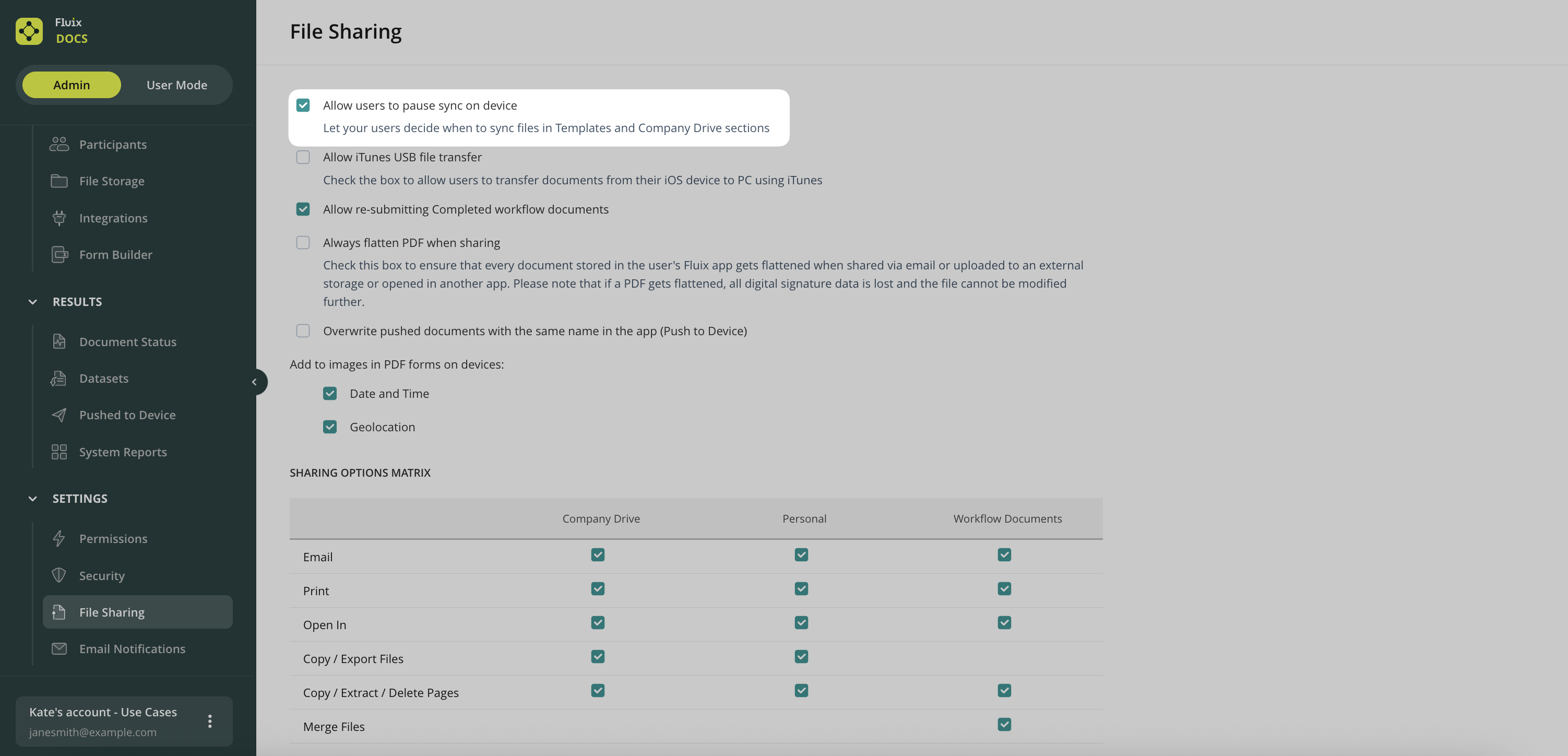1568x756 pixels.
Task: Click the File Storage folder icon
Action: click(59, 181)
